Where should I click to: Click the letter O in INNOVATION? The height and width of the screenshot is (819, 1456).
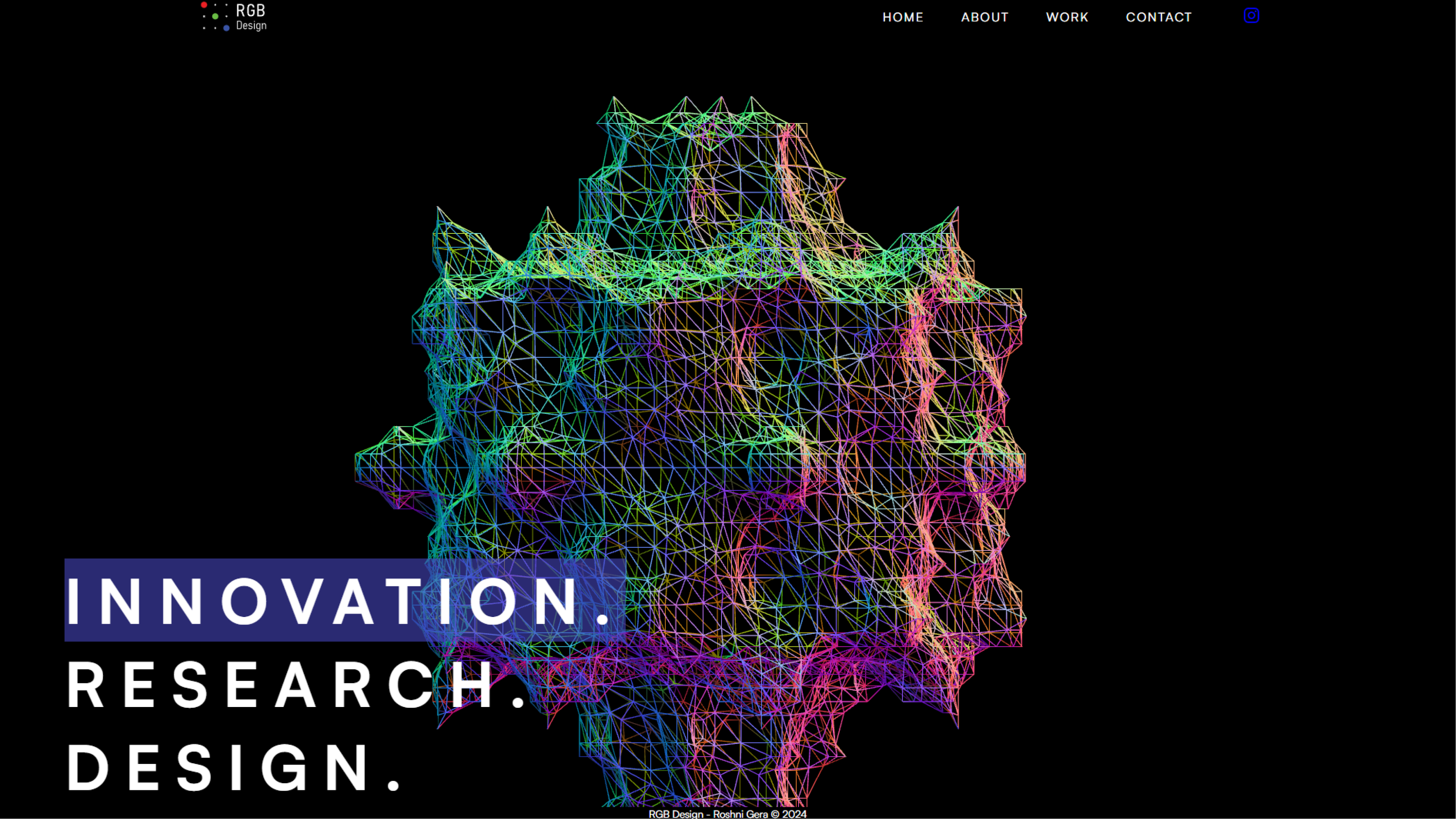(244, 601)
